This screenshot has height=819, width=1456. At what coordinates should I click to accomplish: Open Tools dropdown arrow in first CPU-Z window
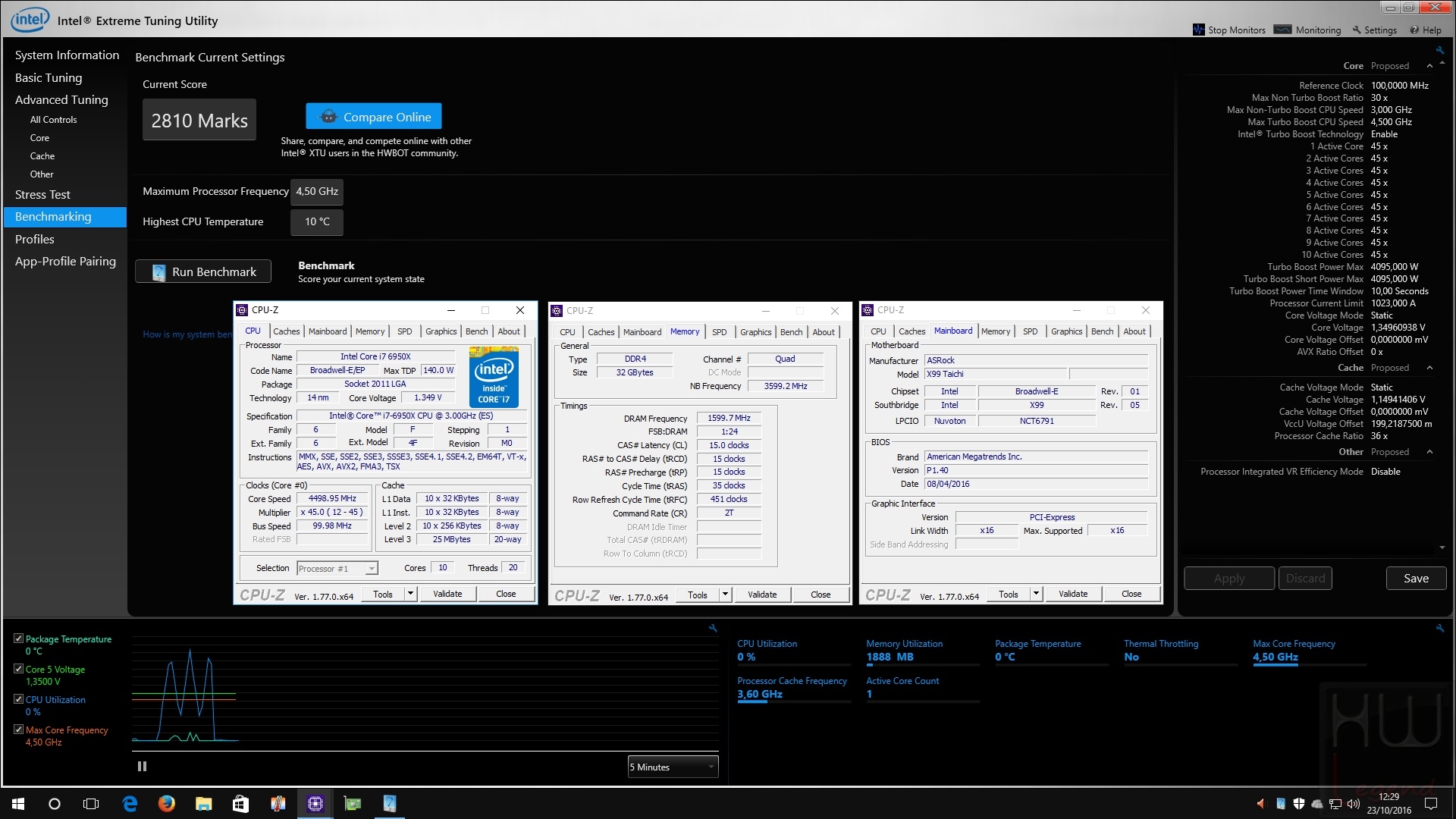410,594
